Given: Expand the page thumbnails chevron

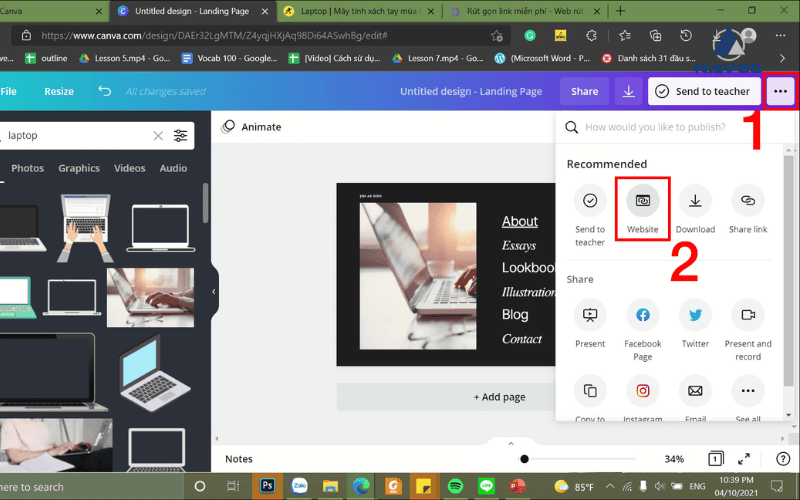Looking at the screenshot, I should point(511,443).
